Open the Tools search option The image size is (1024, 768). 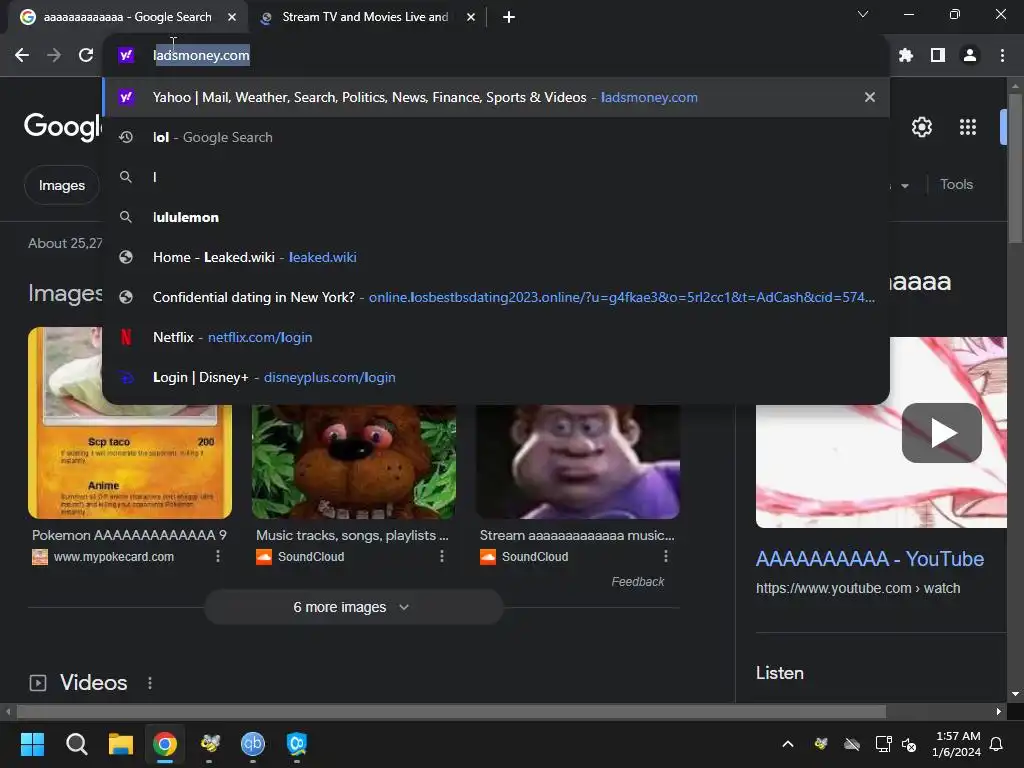coord(956,185)
